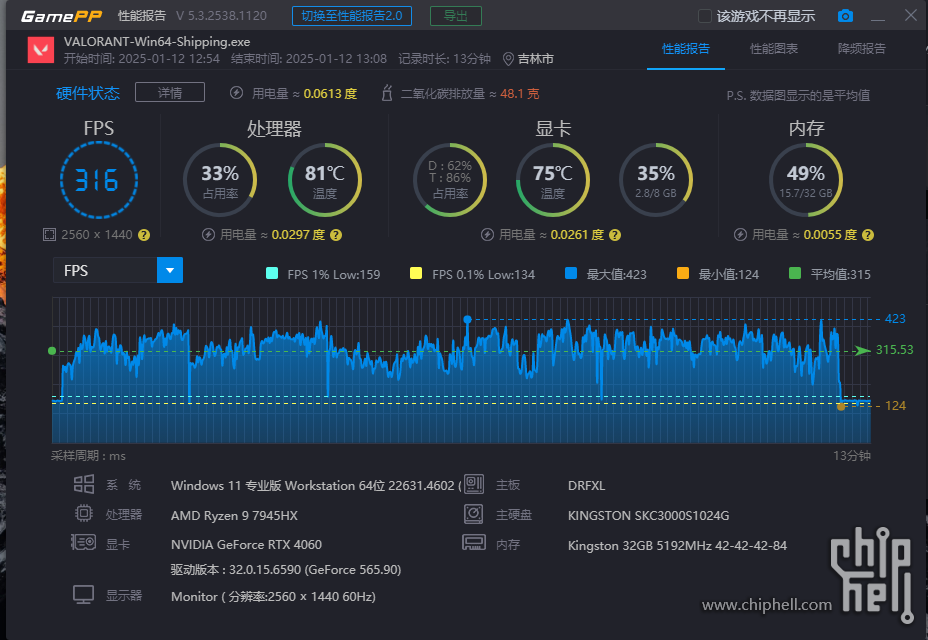Click the hard disk icon beside 主硬盘

click(473, 513)
